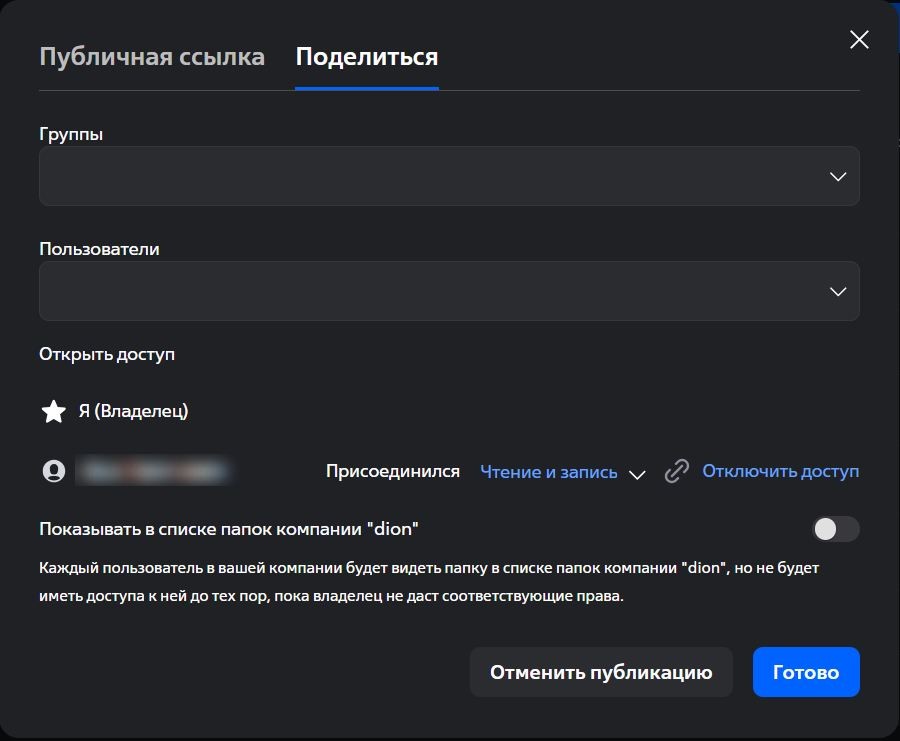Image resolution: width=900 pixels, height=741 pixels.
Task: Click the Присоединился status label
Action: 393,471
